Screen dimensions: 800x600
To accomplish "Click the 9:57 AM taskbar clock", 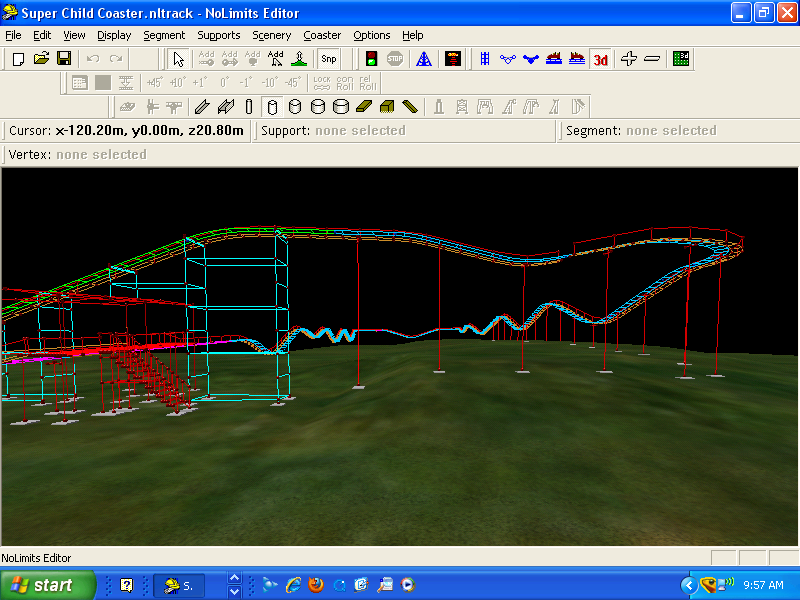I will [763, 585].
